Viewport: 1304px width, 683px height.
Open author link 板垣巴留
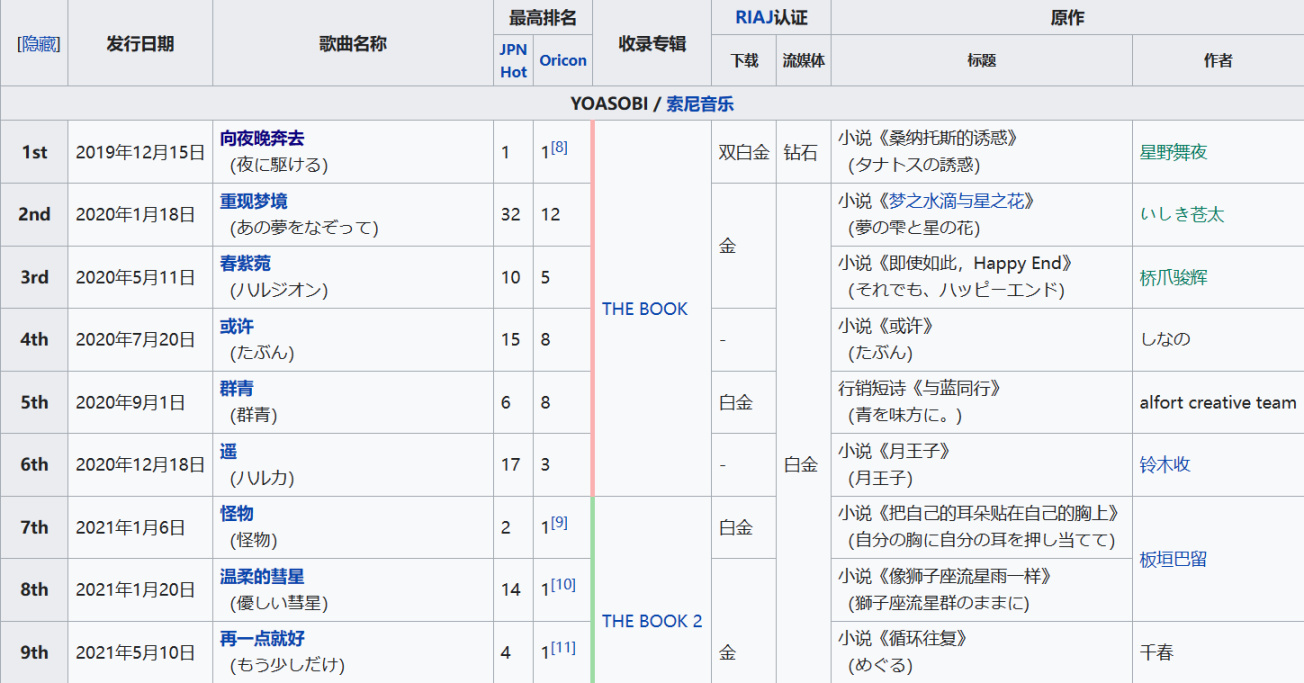coord(1174,559)
